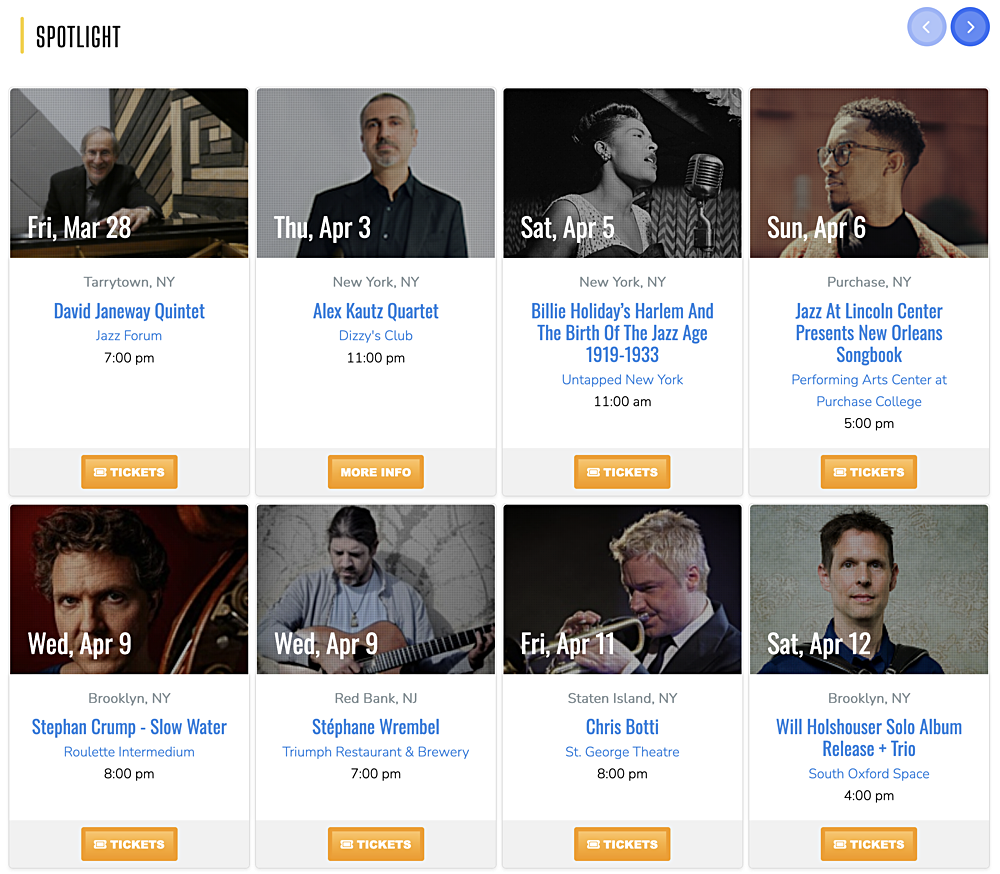Screen dimensions: 1000x874
Task: Buy tickets for Chris Botti show
Action: click(x=622, y=844)
